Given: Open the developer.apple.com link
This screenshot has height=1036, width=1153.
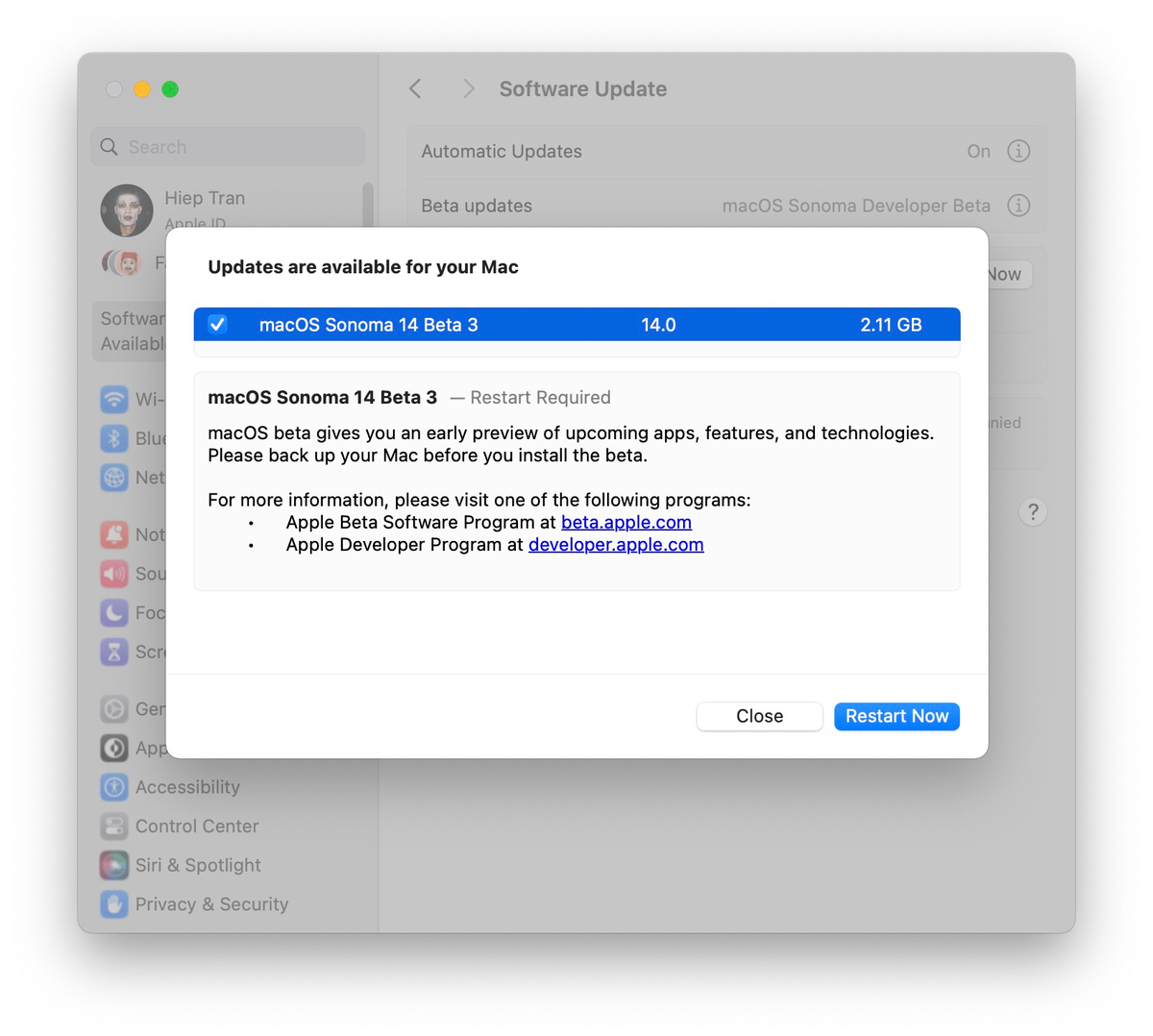Looking at the screenshot, I should pyautogui.click(x=616, y=545).
